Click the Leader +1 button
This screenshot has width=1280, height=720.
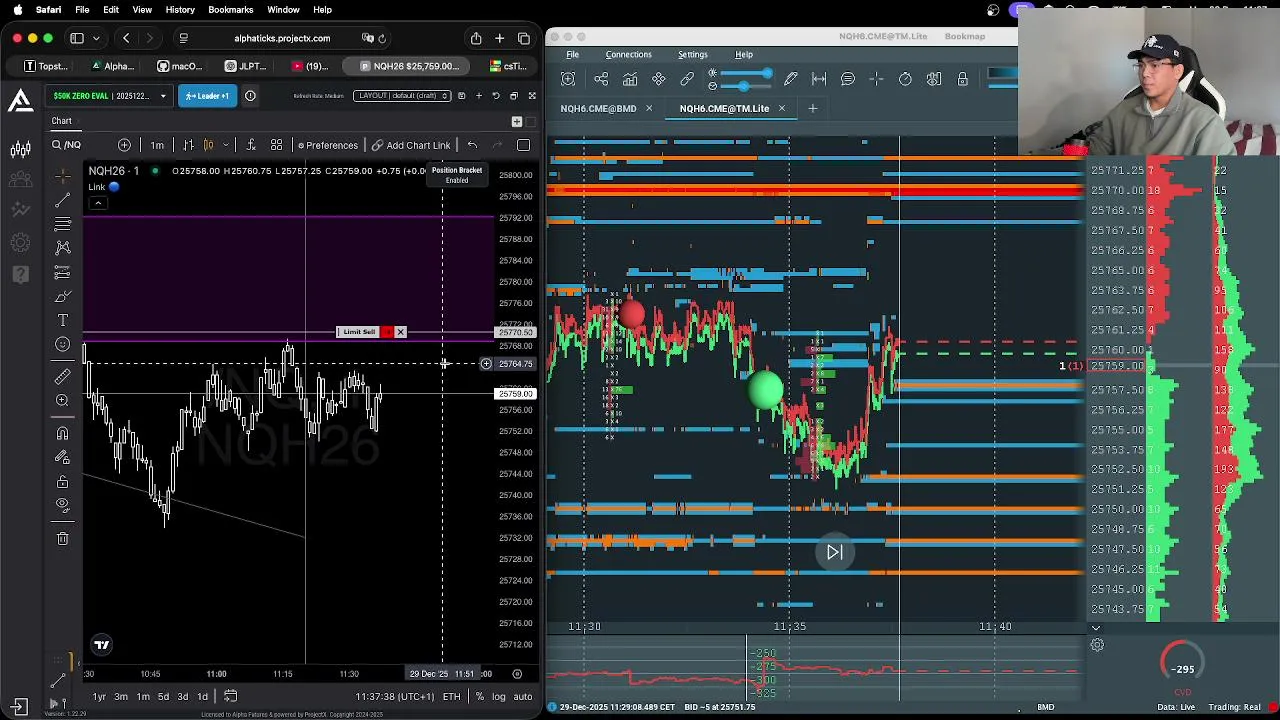coord(207,96)
